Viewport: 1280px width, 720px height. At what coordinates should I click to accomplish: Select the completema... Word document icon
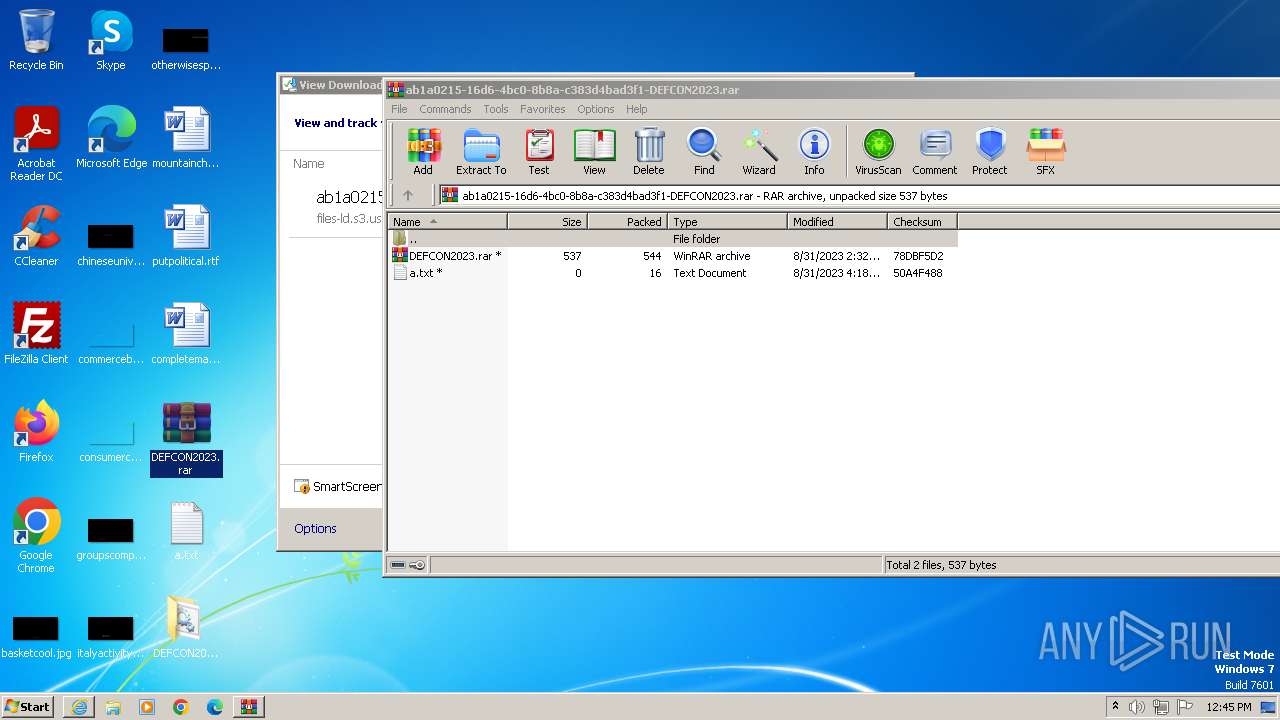tap(186, 334)
